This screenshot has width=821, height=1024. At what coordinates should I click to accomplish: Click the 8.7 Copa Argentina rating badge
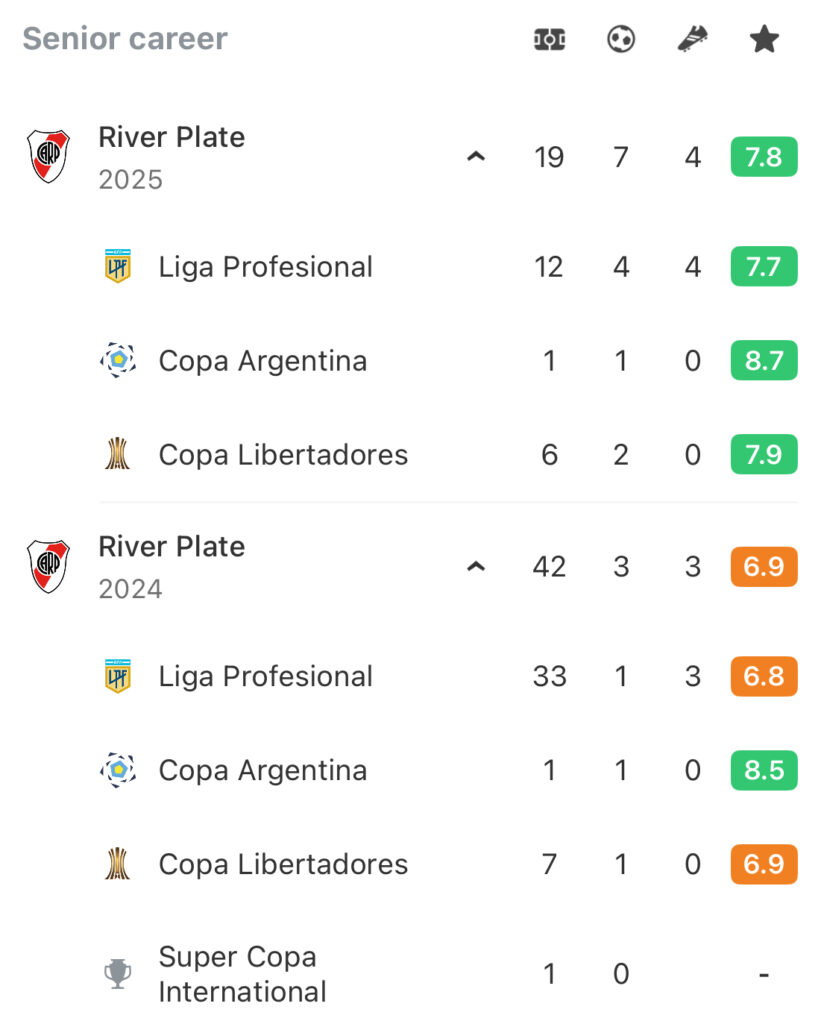[x=764, y=360]
